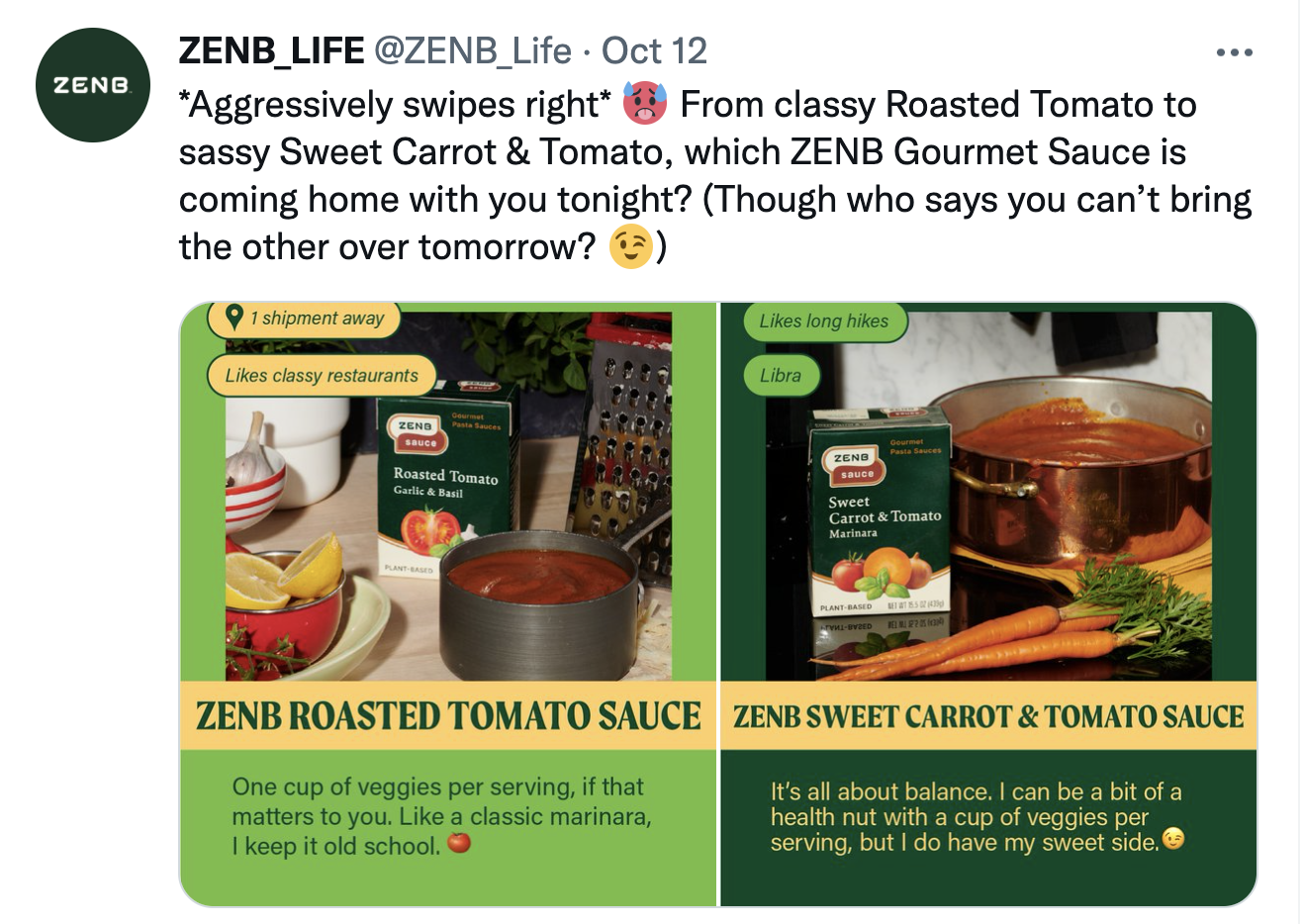The width and height of the screenshot is (1304, 924).
Task: Click the '1 shipment away' tag
Action: click(x=304, y=319)
